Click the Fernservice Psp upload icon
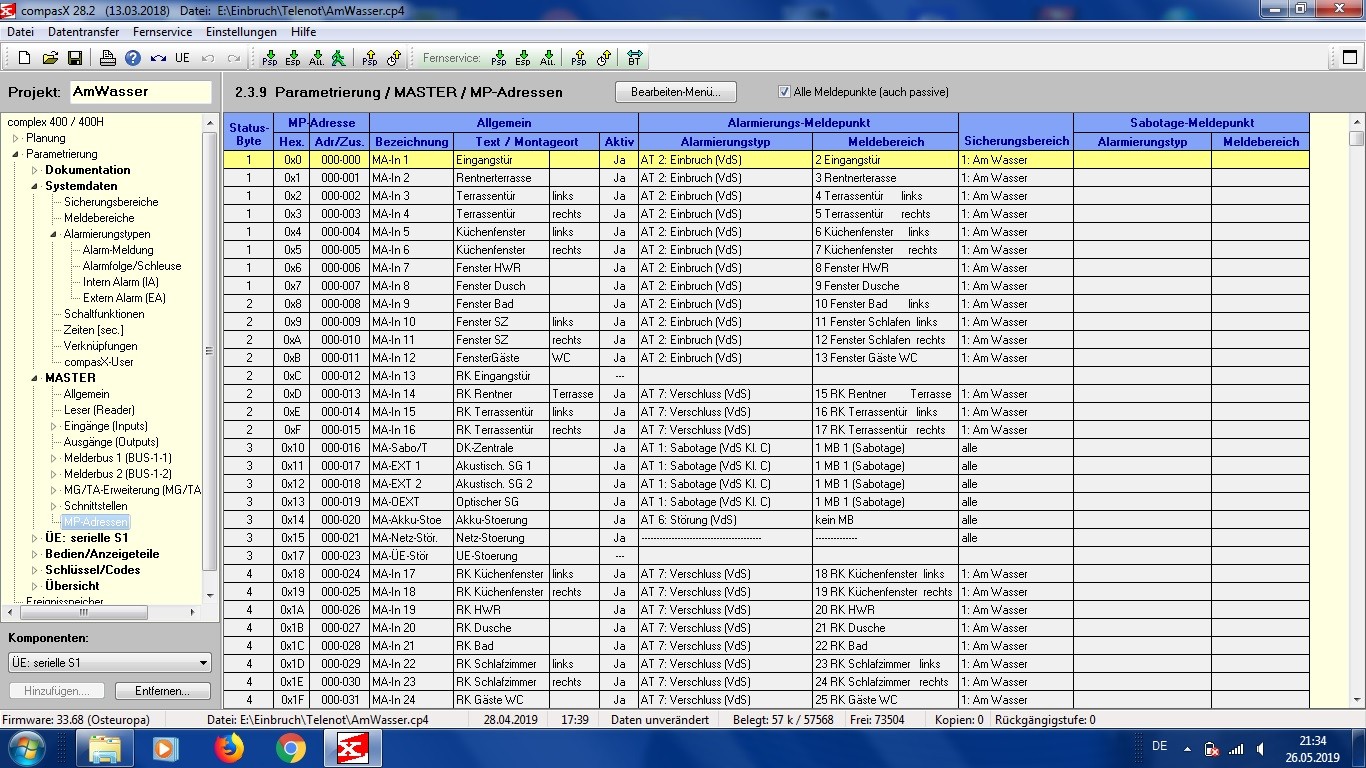Viewport: 1366px width, 768px height. pyautogui.click(x=579, y=58)
